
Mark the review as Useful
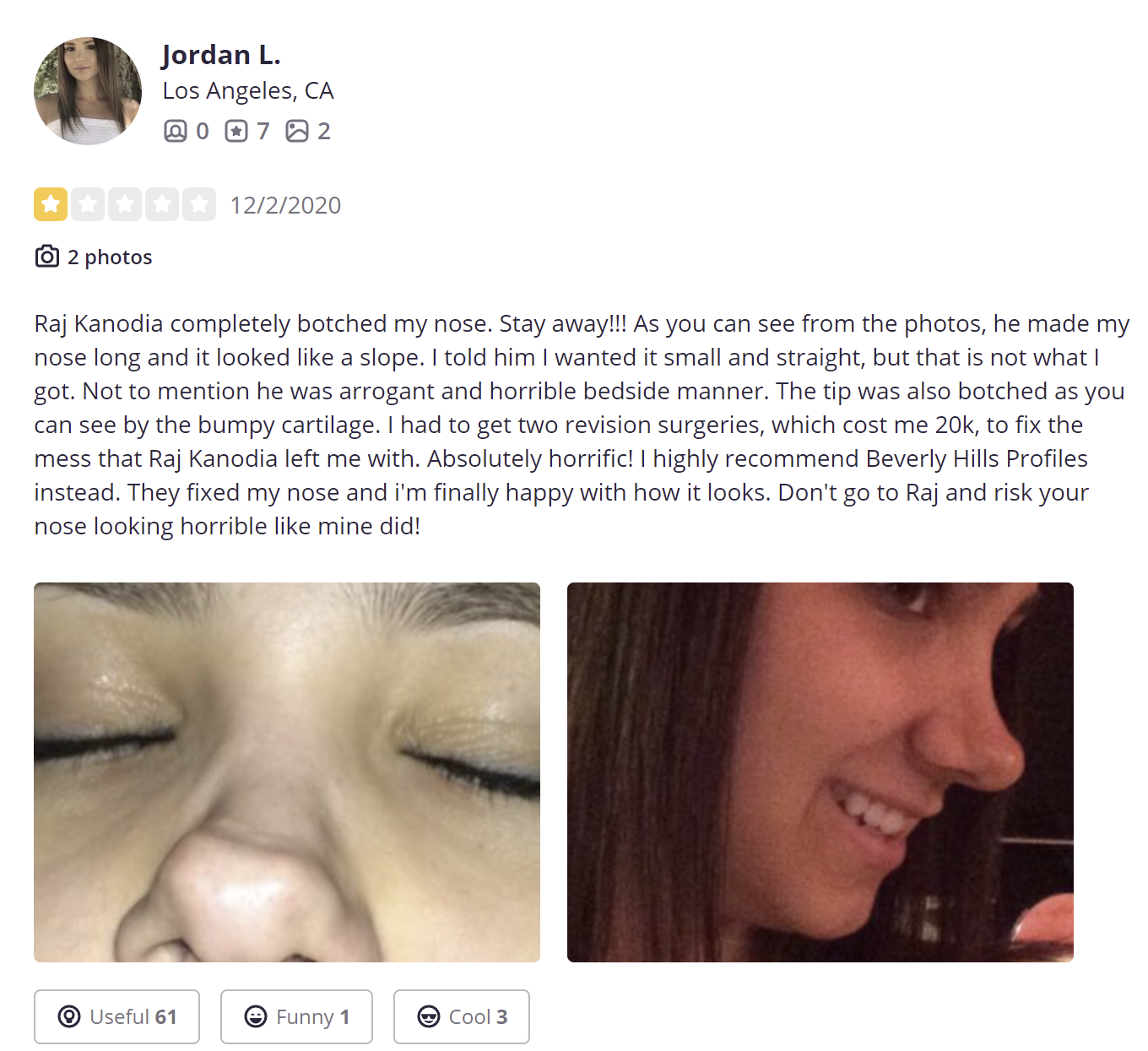[x=116, y=1016]
